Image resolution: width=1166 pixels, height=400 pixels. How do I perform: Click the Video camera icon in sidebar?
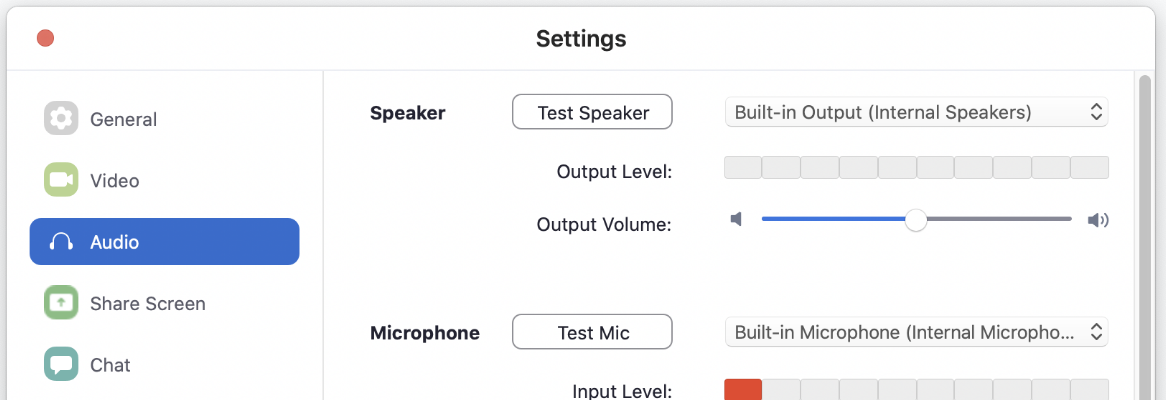[61, 180]
